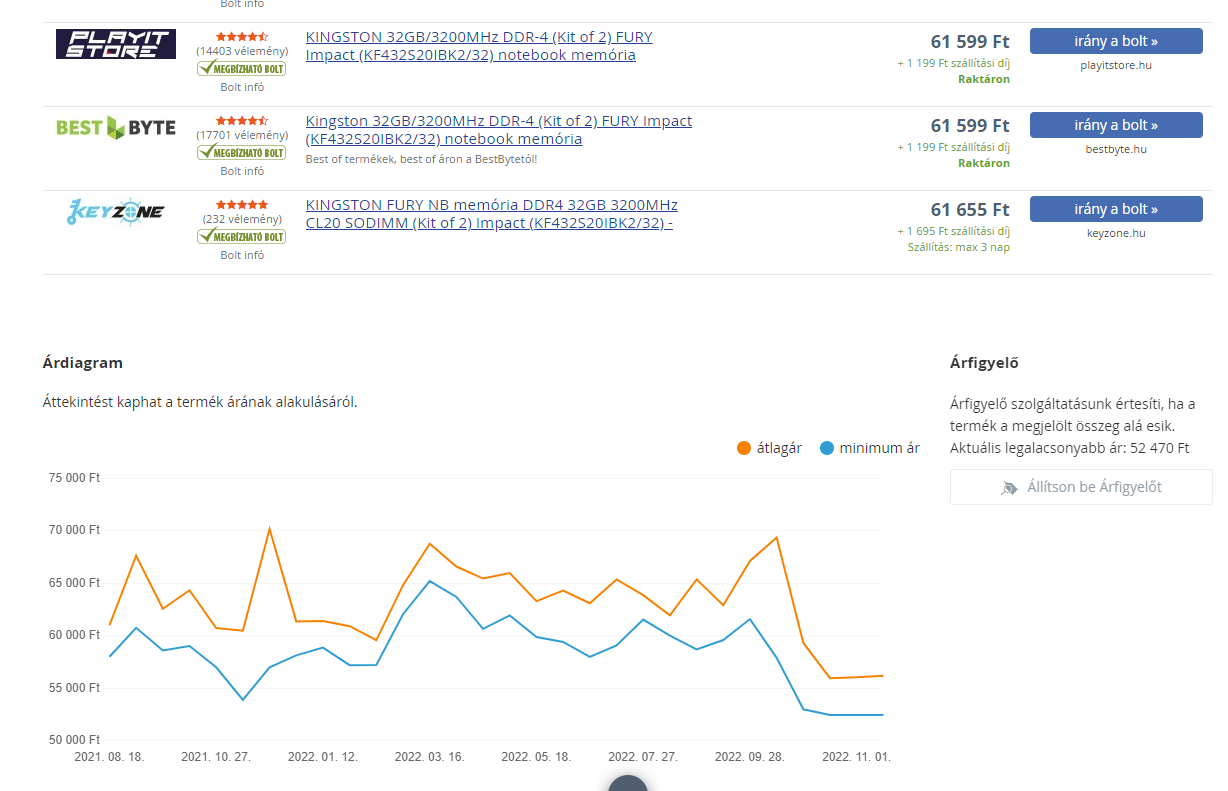Click star rating in the Best Byte row
This screenshot has width=1228, height=791.
pyautogui.click(x=242, y=120)
